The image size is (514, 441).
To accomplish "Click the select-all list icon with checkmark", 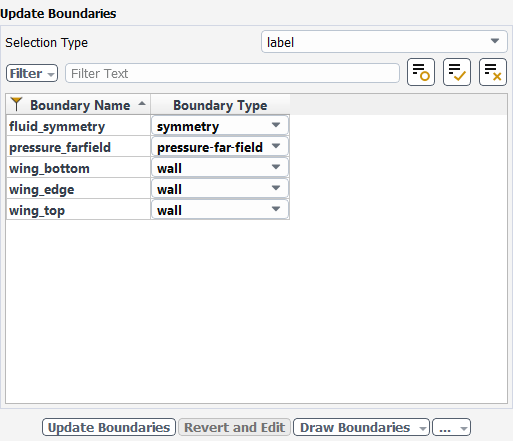I will tap(457, 72).
